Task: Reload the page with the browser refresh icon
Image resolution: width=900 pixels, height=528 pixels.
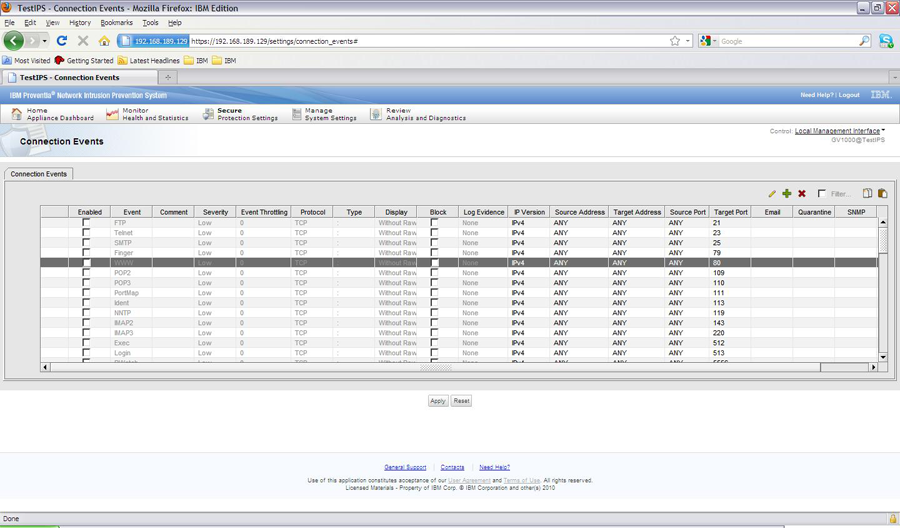Action: 61,41
